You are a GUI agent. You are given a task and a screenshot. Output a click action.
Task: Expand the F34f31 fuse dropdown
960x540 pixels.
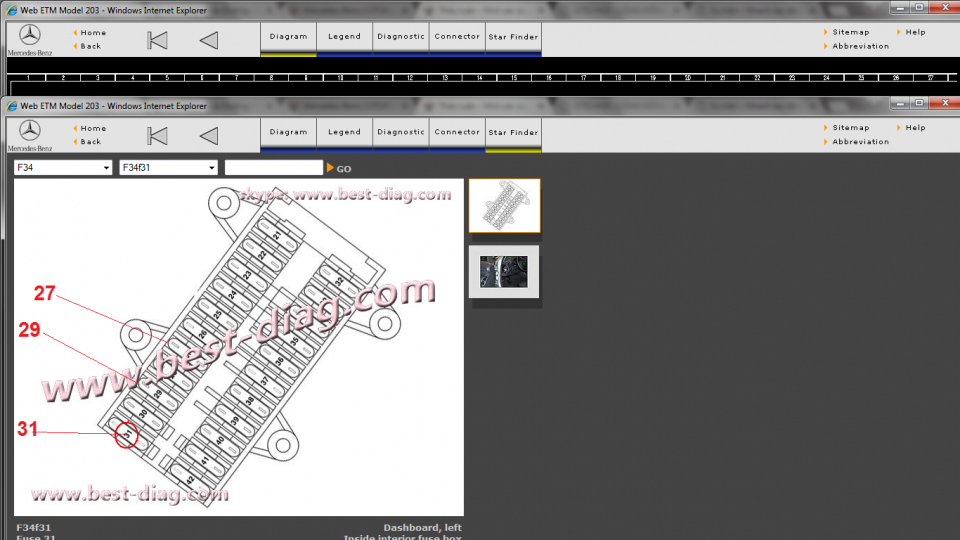pos(168,168)
